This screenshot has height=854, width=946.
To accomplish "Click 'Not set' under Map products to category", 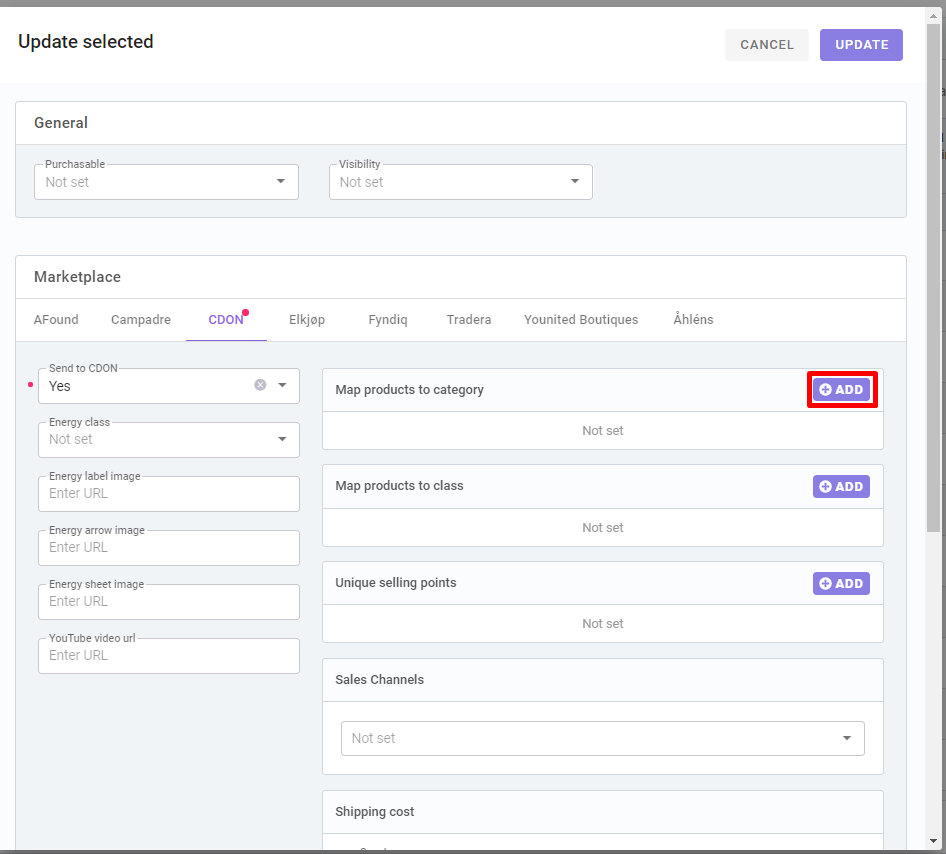I will tap(603, 431).
